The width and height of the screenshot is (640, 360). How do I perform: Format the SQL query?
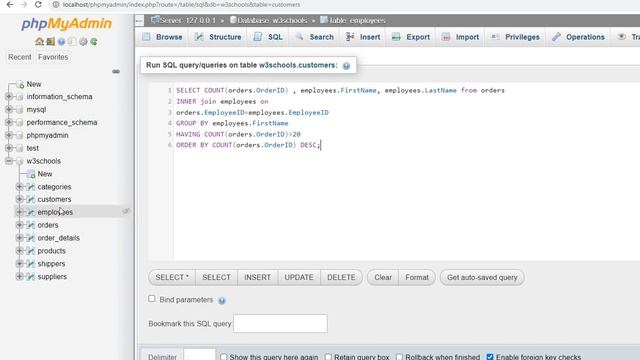tap(417, 278)
